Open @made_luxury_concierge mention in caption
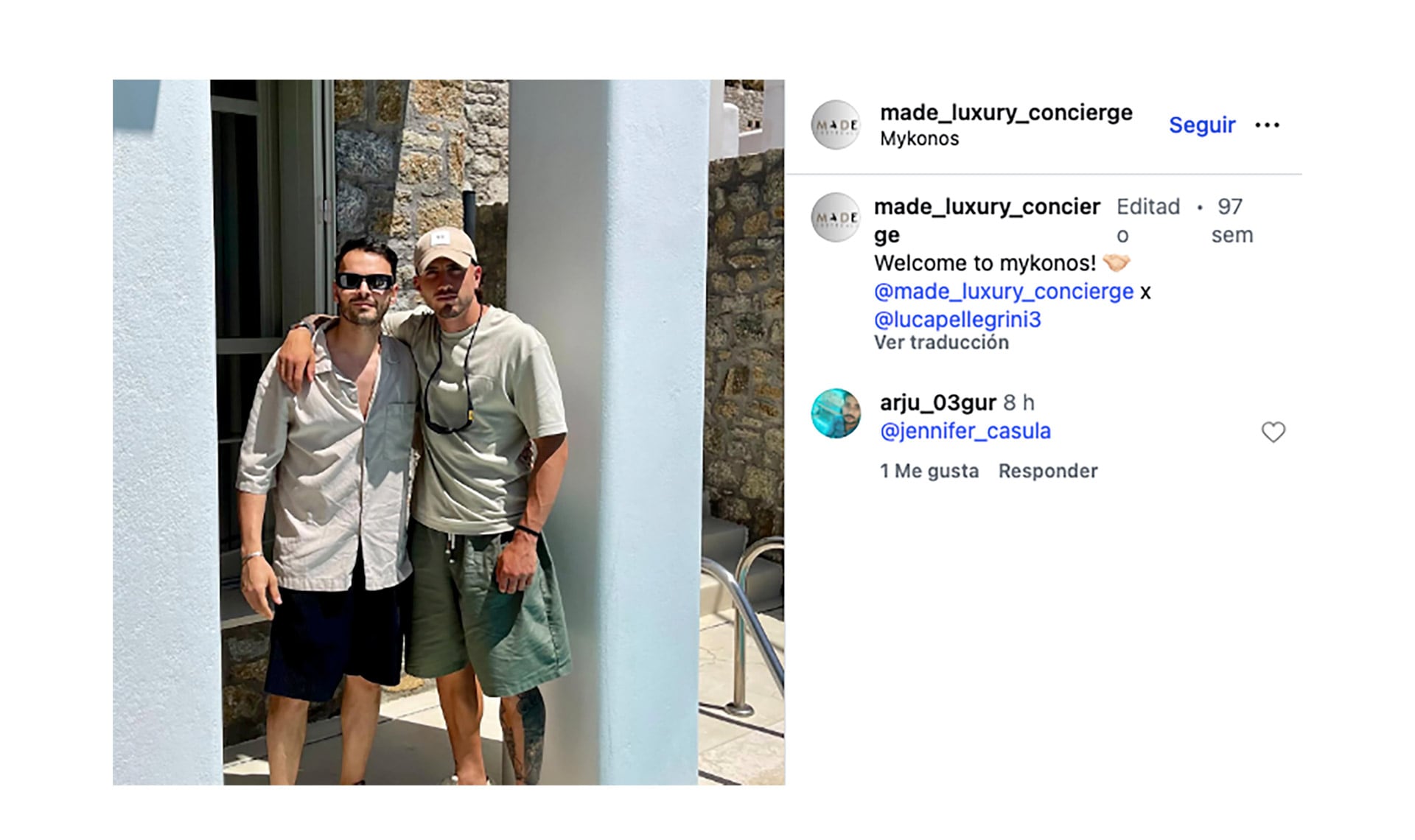Image resolution: width=1415 pixels, height=840 pixels. pyautogui.click(x=1004, y=292)
